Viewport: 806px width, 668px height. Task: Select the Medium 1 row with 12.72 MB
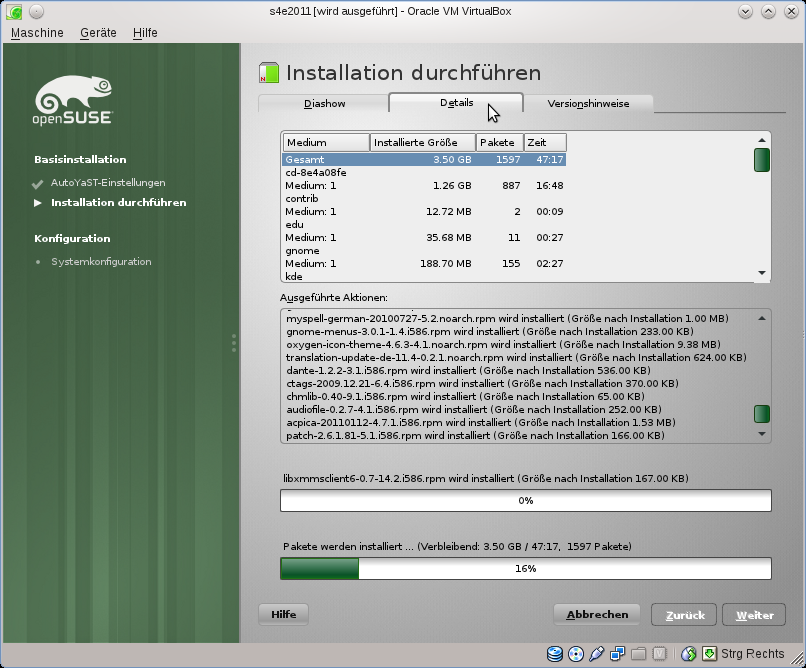[x=424, y=212]
